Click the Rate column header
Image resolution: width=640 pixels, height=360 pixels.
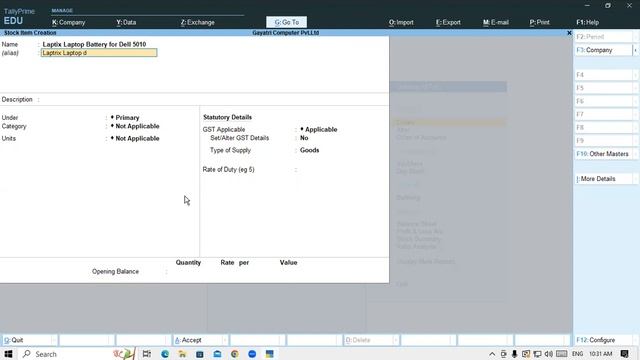tap(227, 262)
